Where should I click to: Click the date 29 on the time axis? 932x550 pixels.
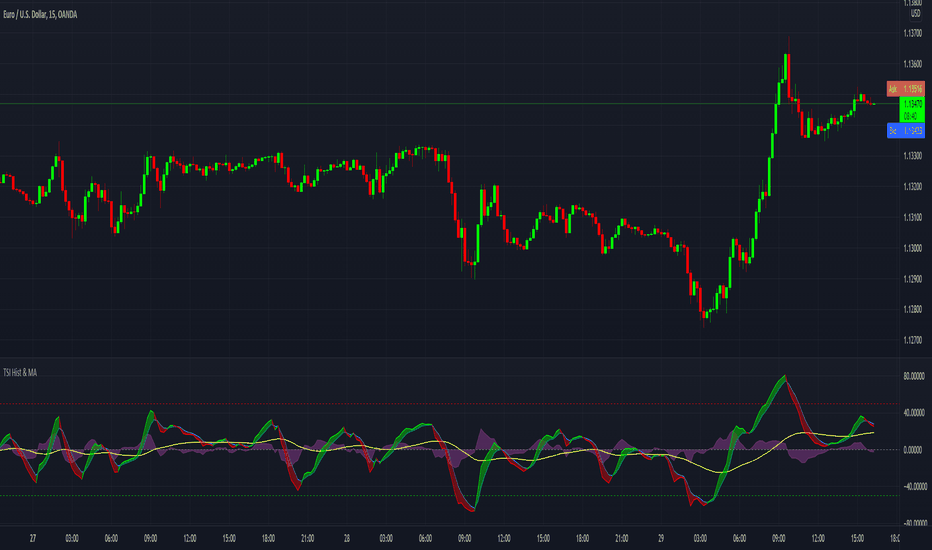pos(661,539)
